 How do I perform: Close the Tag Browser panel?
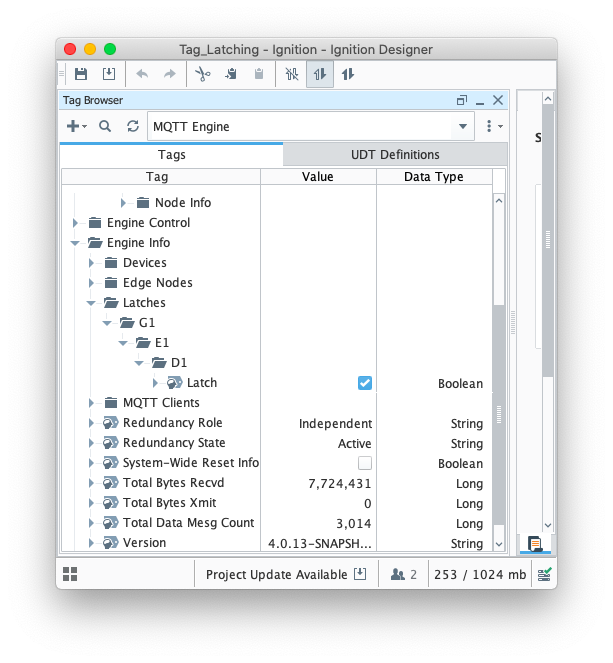[498, 100]
